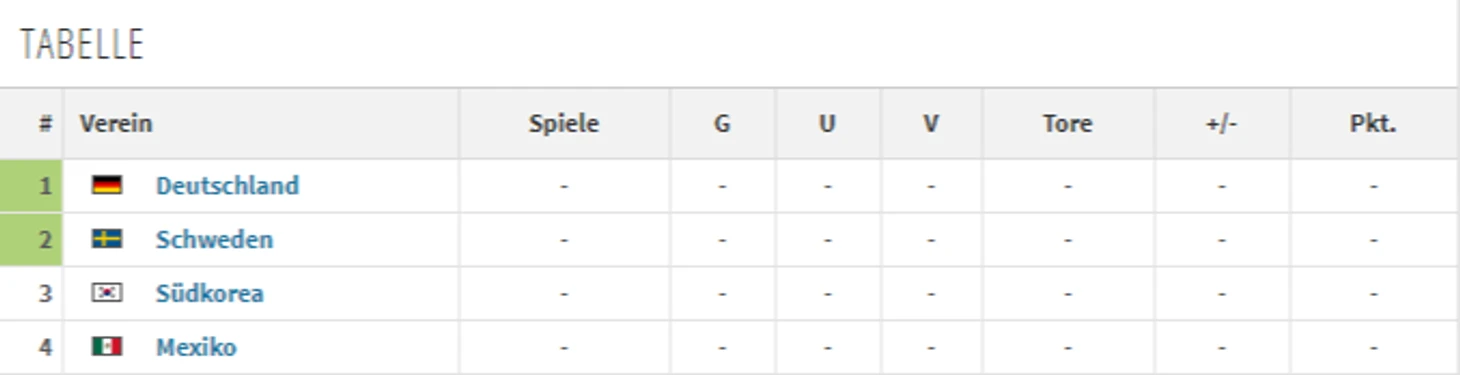Image resolution: width=1460 pixels, height=375 pixels.
Task: Click the TABELLE heading
Action: [82, 44]
